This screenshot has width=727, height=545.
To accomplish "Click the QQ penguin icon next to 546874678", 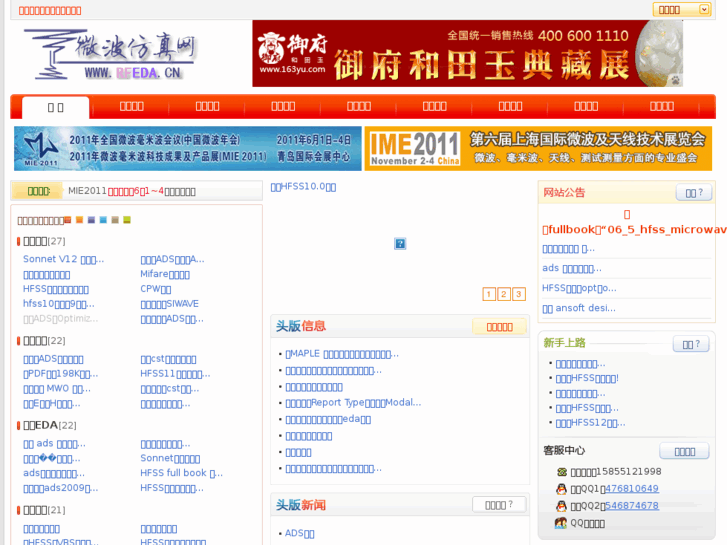I will (561, 506).
